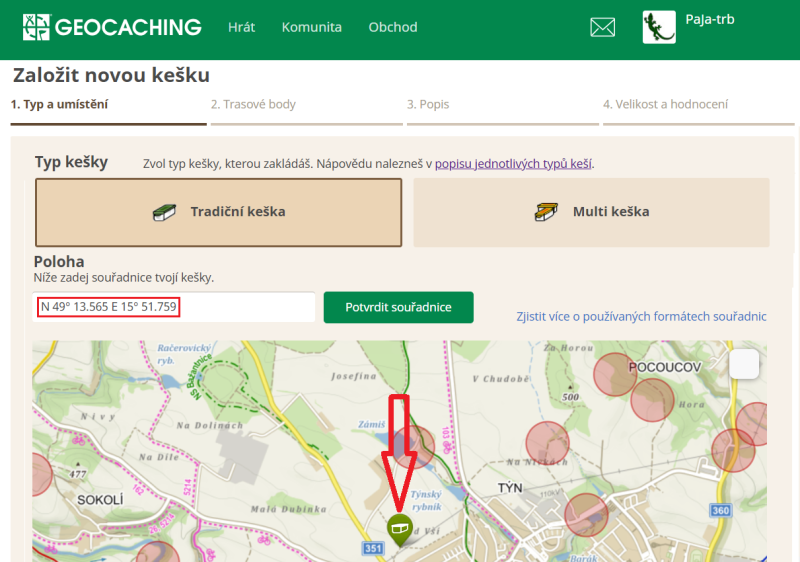Screen dimensions: 800x562
Task: Choose the Tradiční keška type
Action: [218, 212]
